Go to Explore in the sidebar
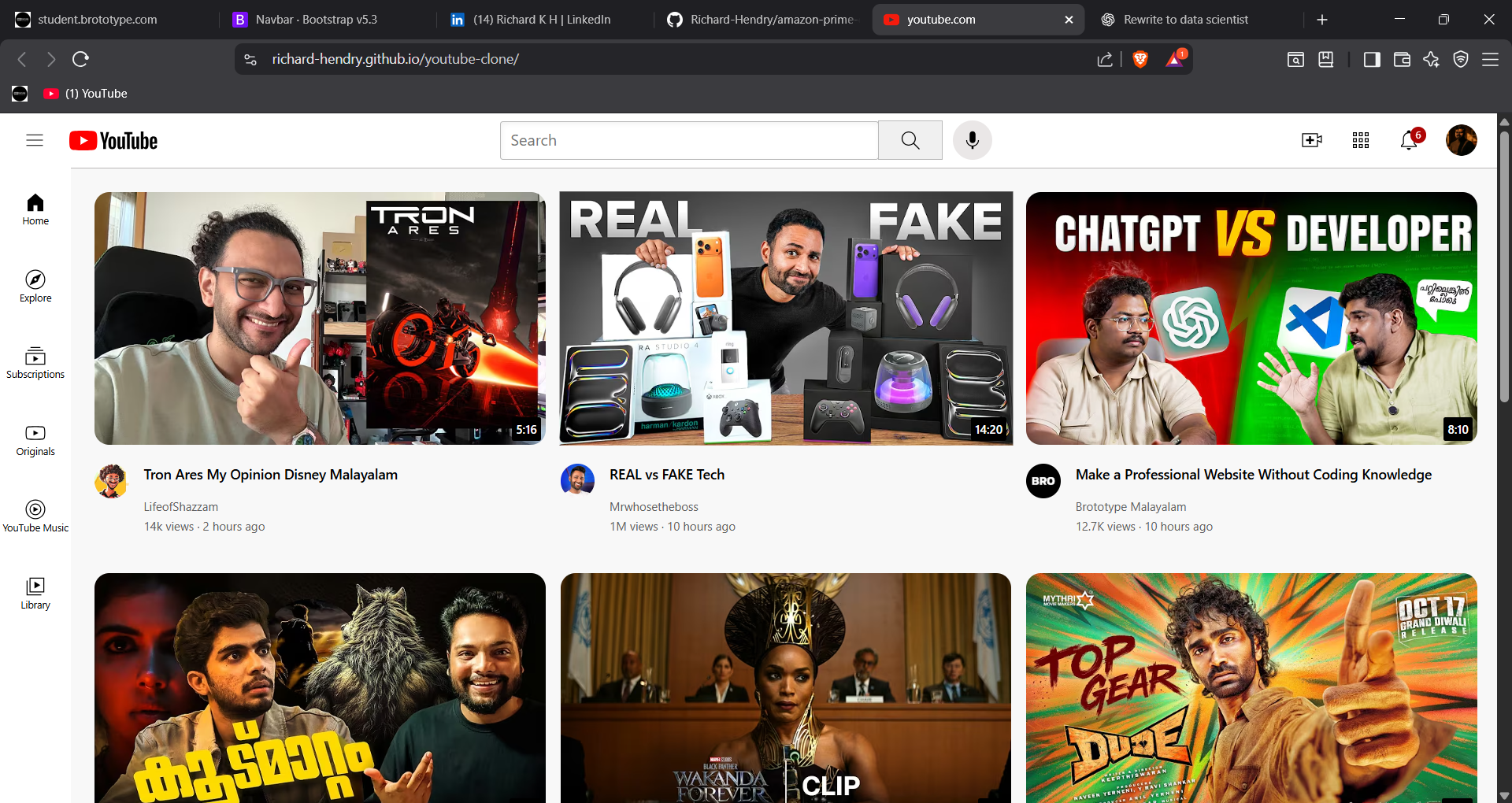Viewport: 1512px width, 803px height. point(35,287)
